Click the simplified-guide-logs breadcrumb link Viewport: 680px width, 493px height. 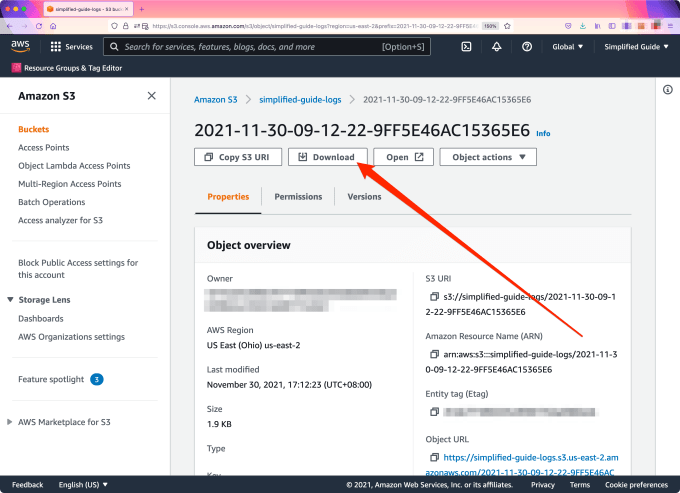pos(300,100)
